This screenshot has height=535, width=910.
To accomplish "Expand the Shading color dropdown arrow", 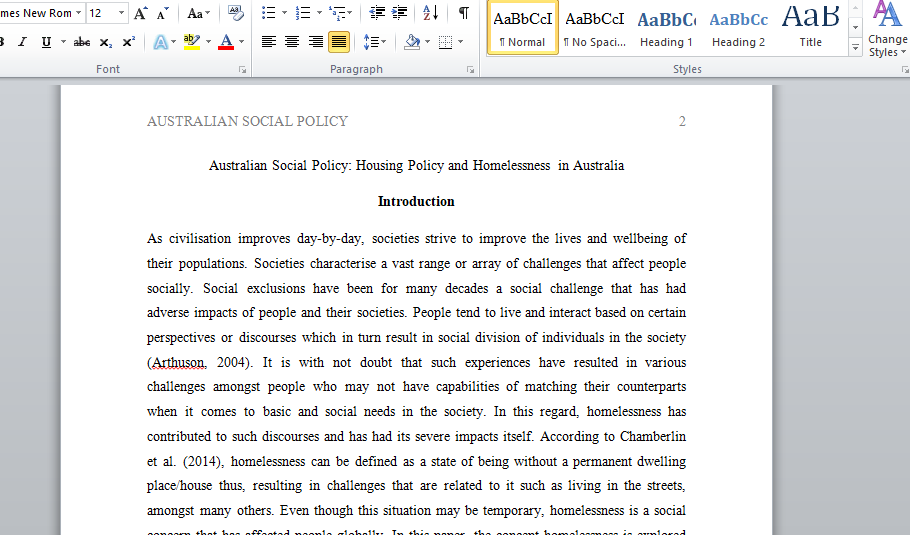I will click(x=428, y=42).
